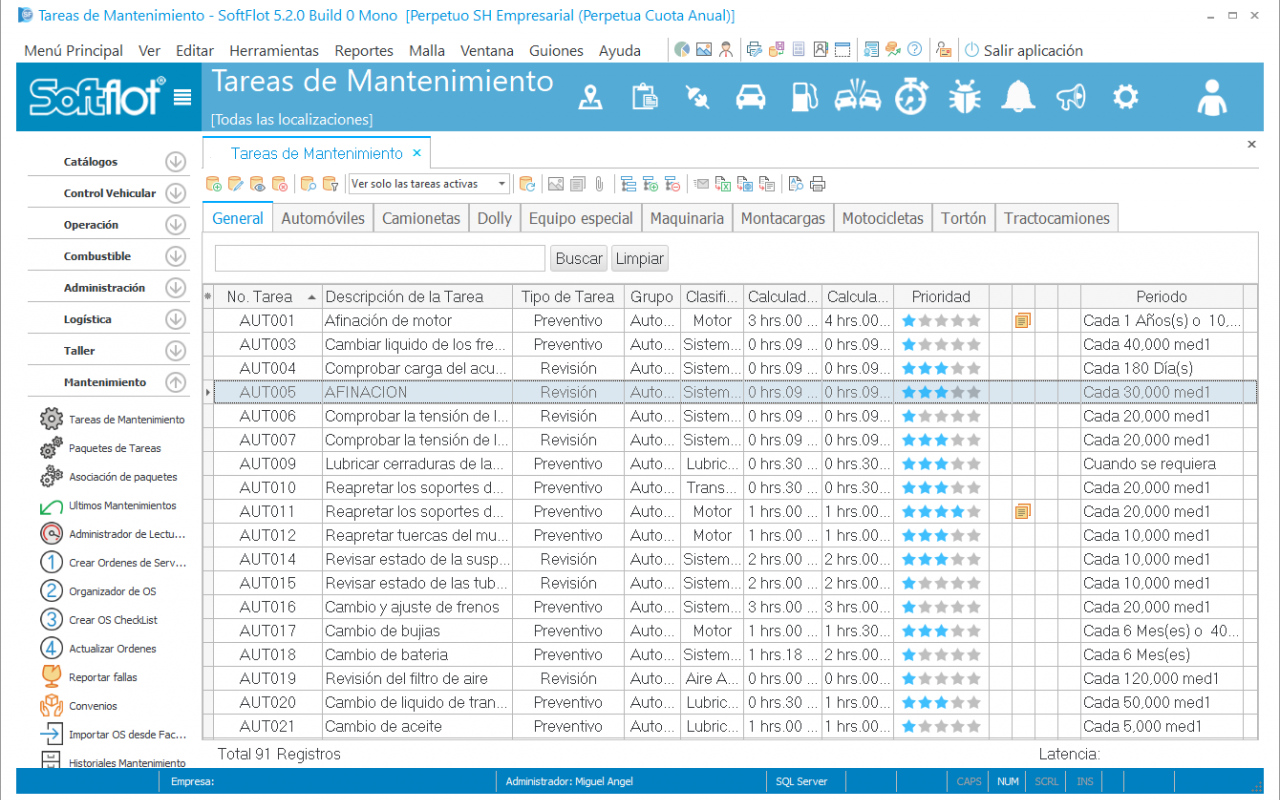
Task: Collapse the Mantenimiento sidebar section
Action: 176,382
